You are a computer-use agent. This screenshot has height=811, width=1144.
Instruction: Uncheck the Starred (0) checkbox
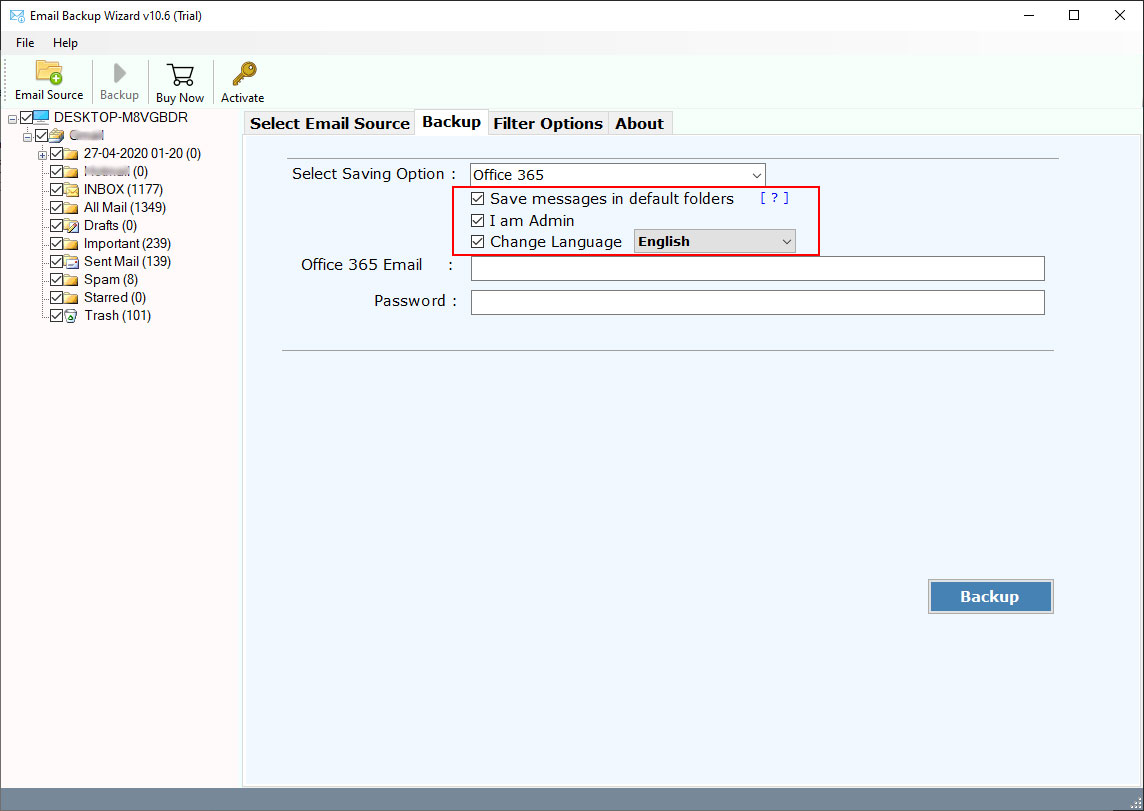point(56,298)
